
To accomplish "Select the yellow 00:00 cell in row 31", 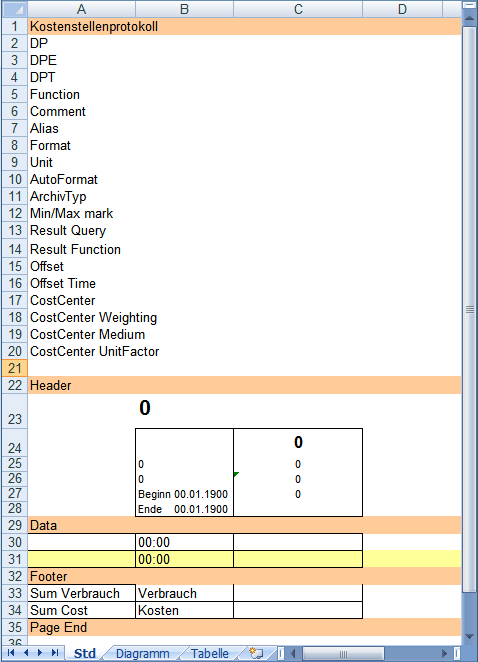I will [x=184, y=559].
